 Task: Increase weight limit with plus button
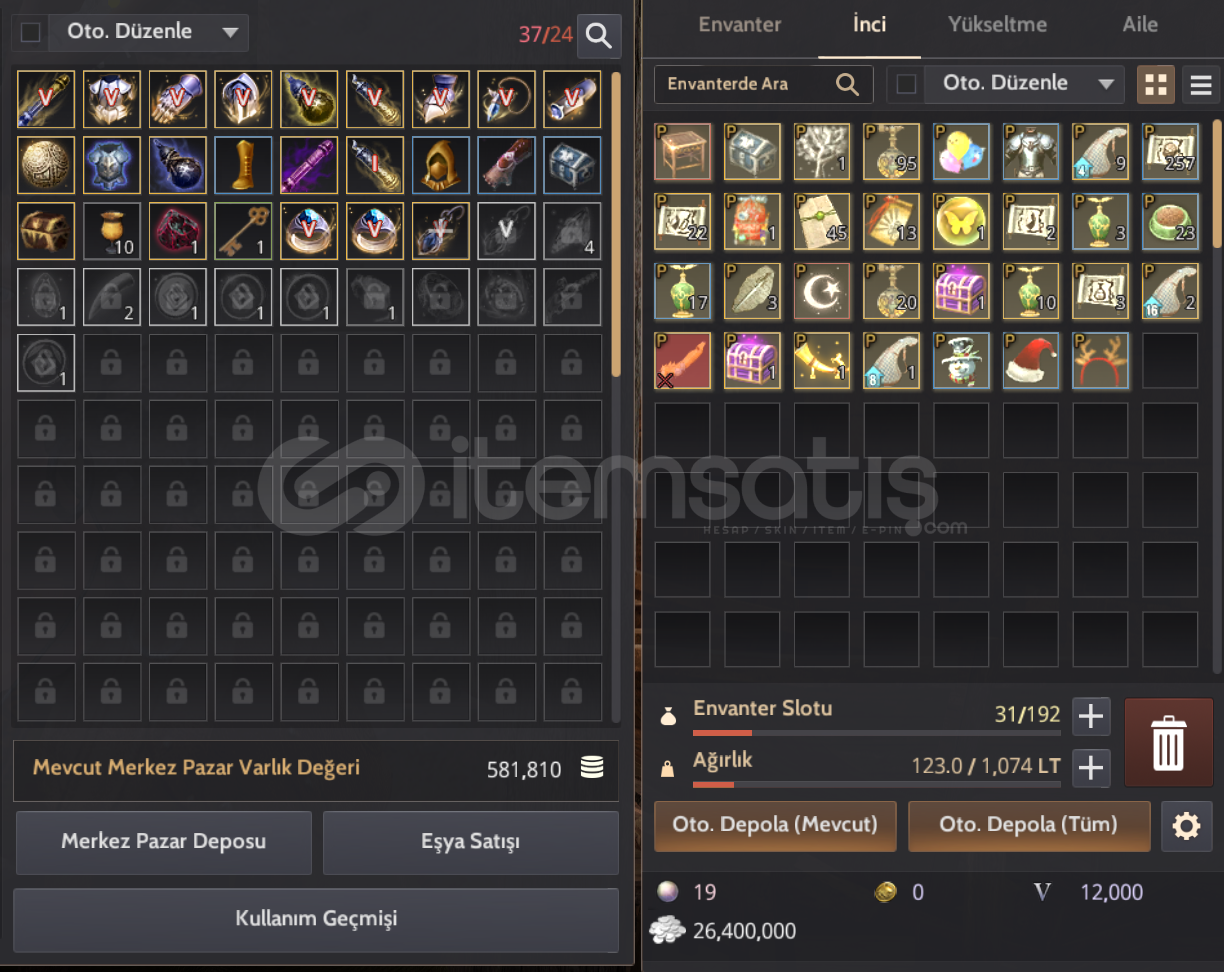point(1090,768)
